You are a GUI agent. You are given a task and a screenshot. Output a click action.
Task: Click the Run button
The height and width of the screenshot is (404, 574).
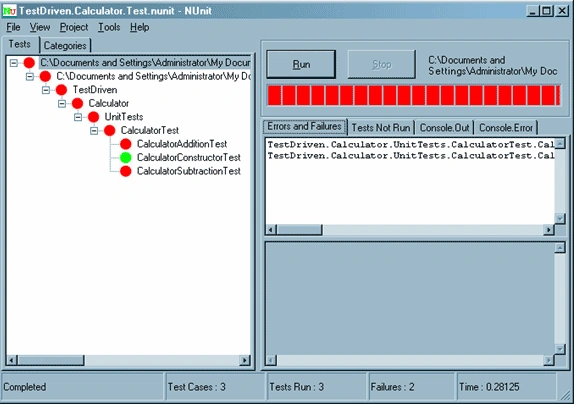point(301,64)
